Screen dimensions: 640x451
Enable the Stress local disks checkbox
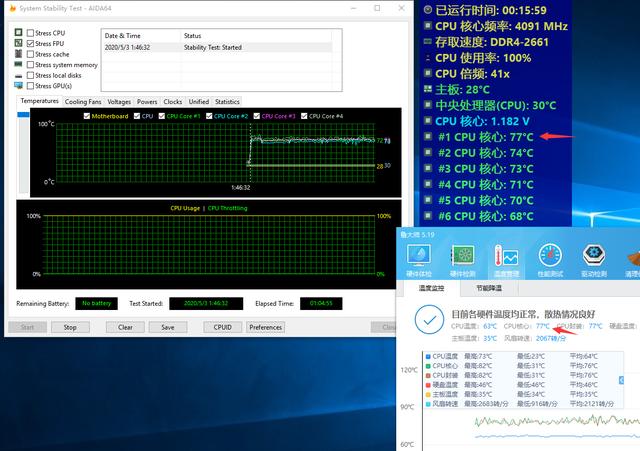30,75
